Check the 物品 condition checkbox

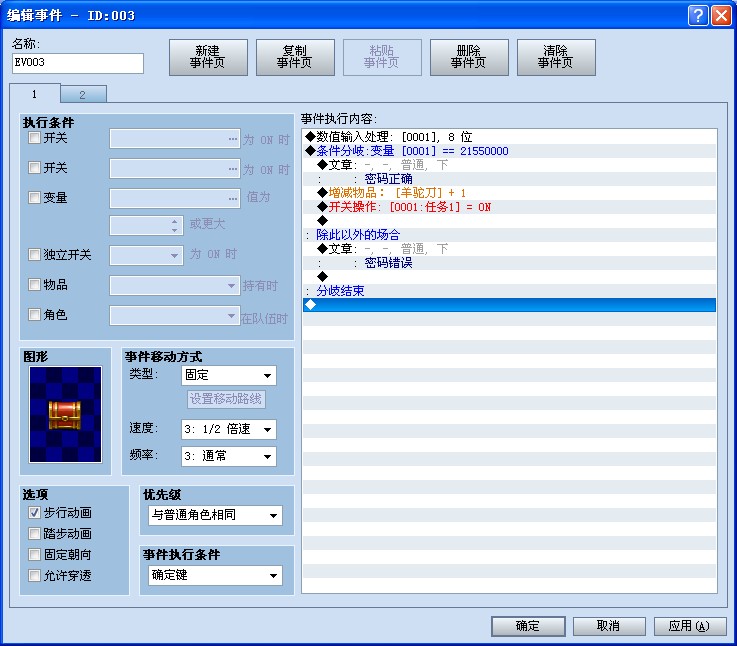34,284
